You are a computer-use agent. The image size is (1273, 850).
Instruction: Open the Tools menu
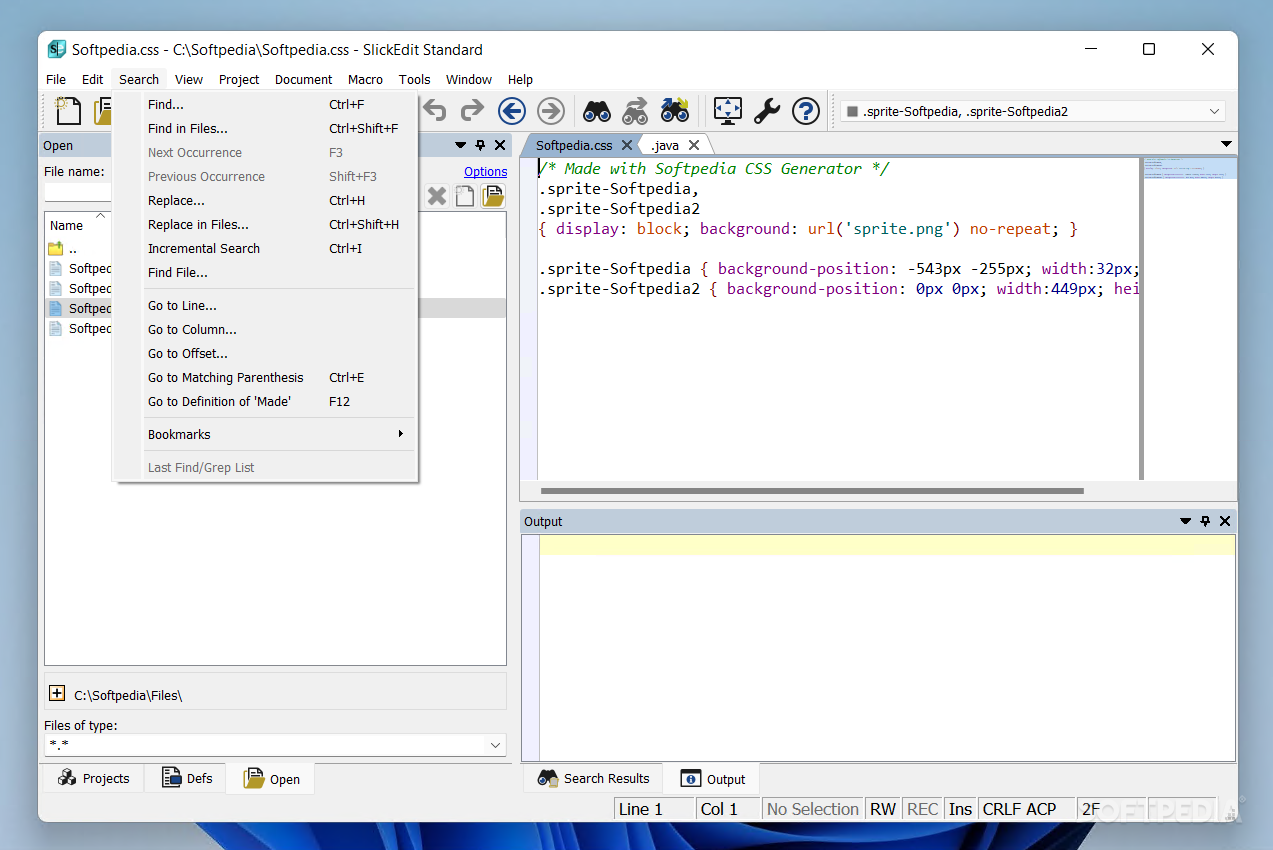coord(414,79)
